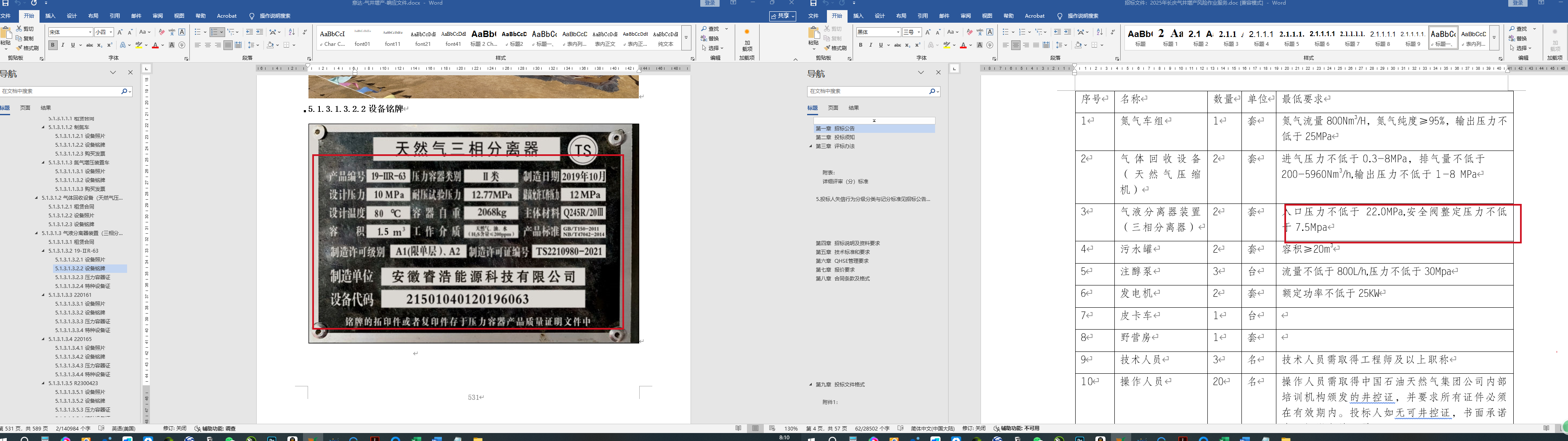Click the Save icon in the left Word window
Viewport: 1568px width, 441px height.
[x=5, y=3]
